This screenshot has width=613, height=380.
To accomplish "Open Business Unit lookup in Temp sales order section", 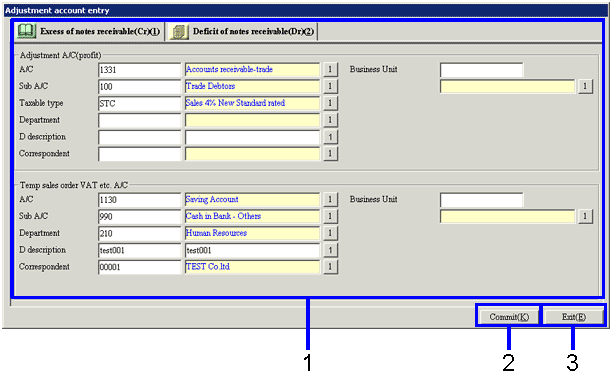I will pos(585,216).
